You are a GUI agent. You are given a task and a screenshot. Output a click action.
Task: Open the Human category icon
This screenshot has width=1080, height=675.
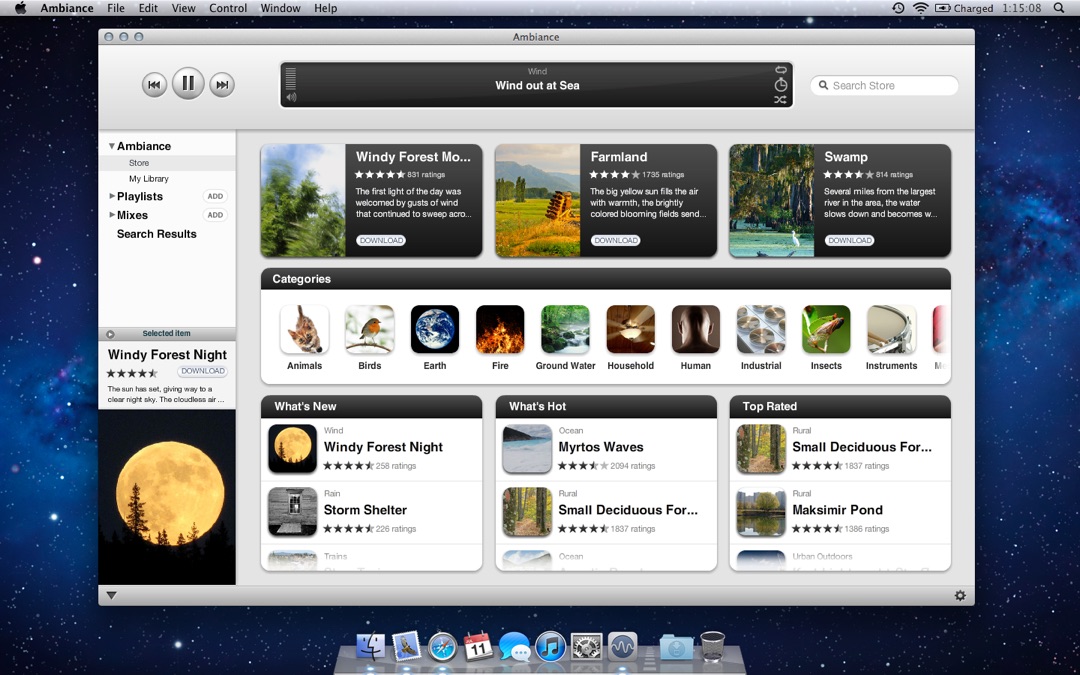point(696,329)
